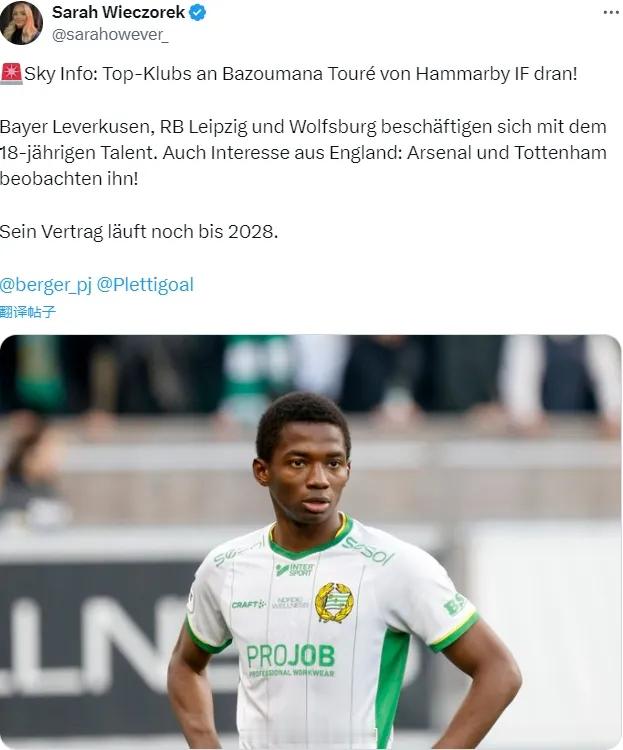Click the @sarahowever_ handle
The image size is (623, 750).
pos(110,35)
